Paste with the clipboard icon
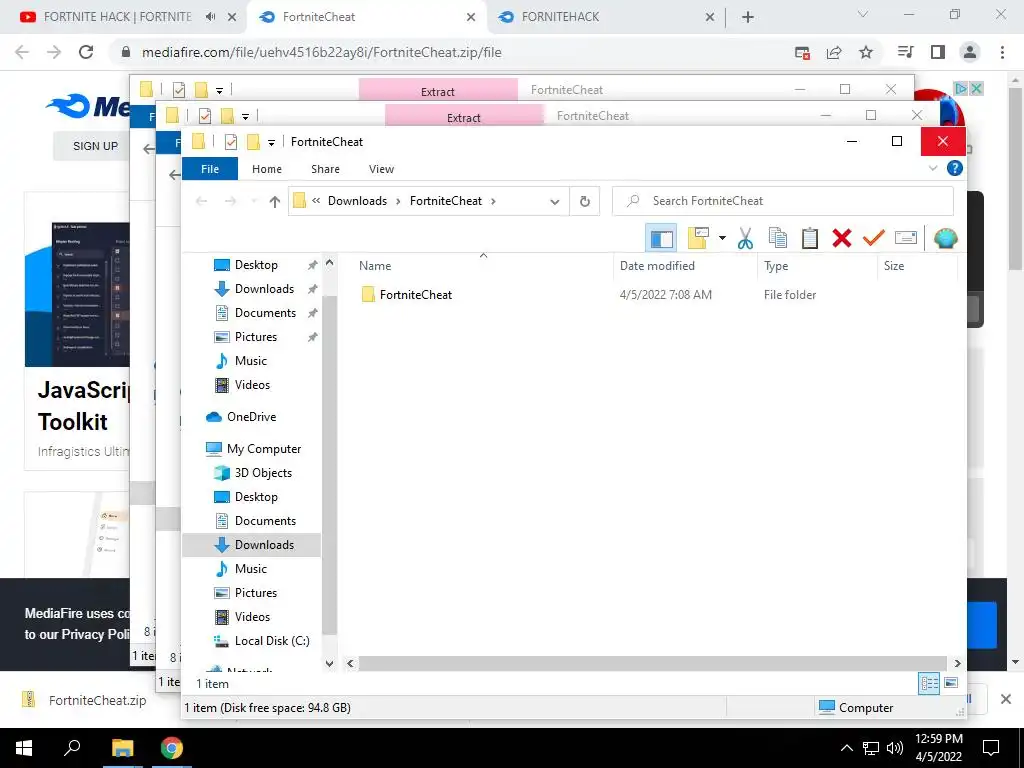 pos(810,238)
